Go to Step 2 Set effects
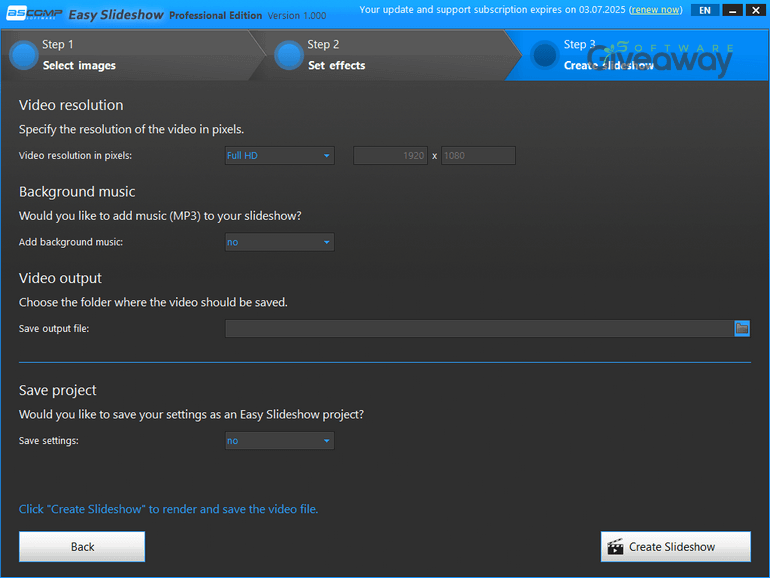Screen dimensions: 770x578 click(x=385, y=55)
